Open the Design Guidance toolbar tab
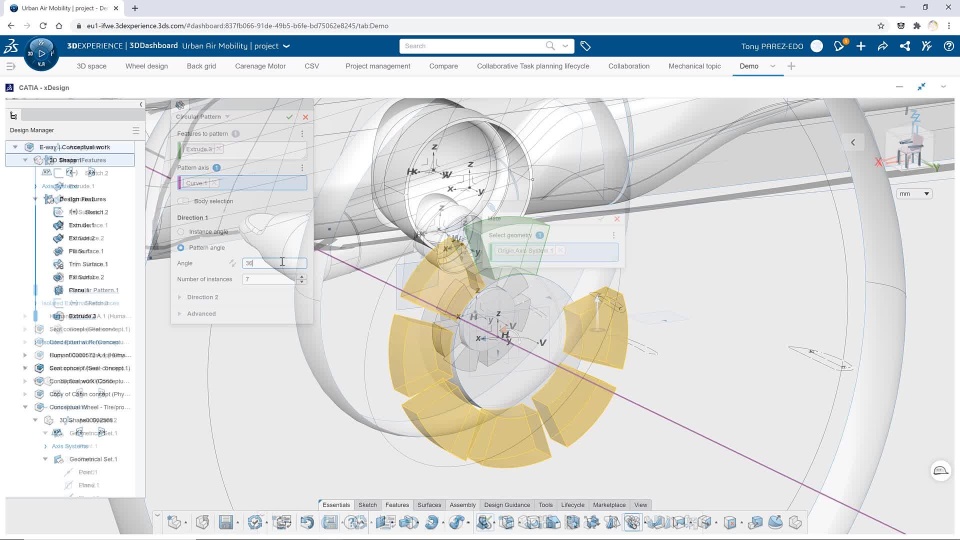This screenshot has height=540, width=960. tap(507, 505)
